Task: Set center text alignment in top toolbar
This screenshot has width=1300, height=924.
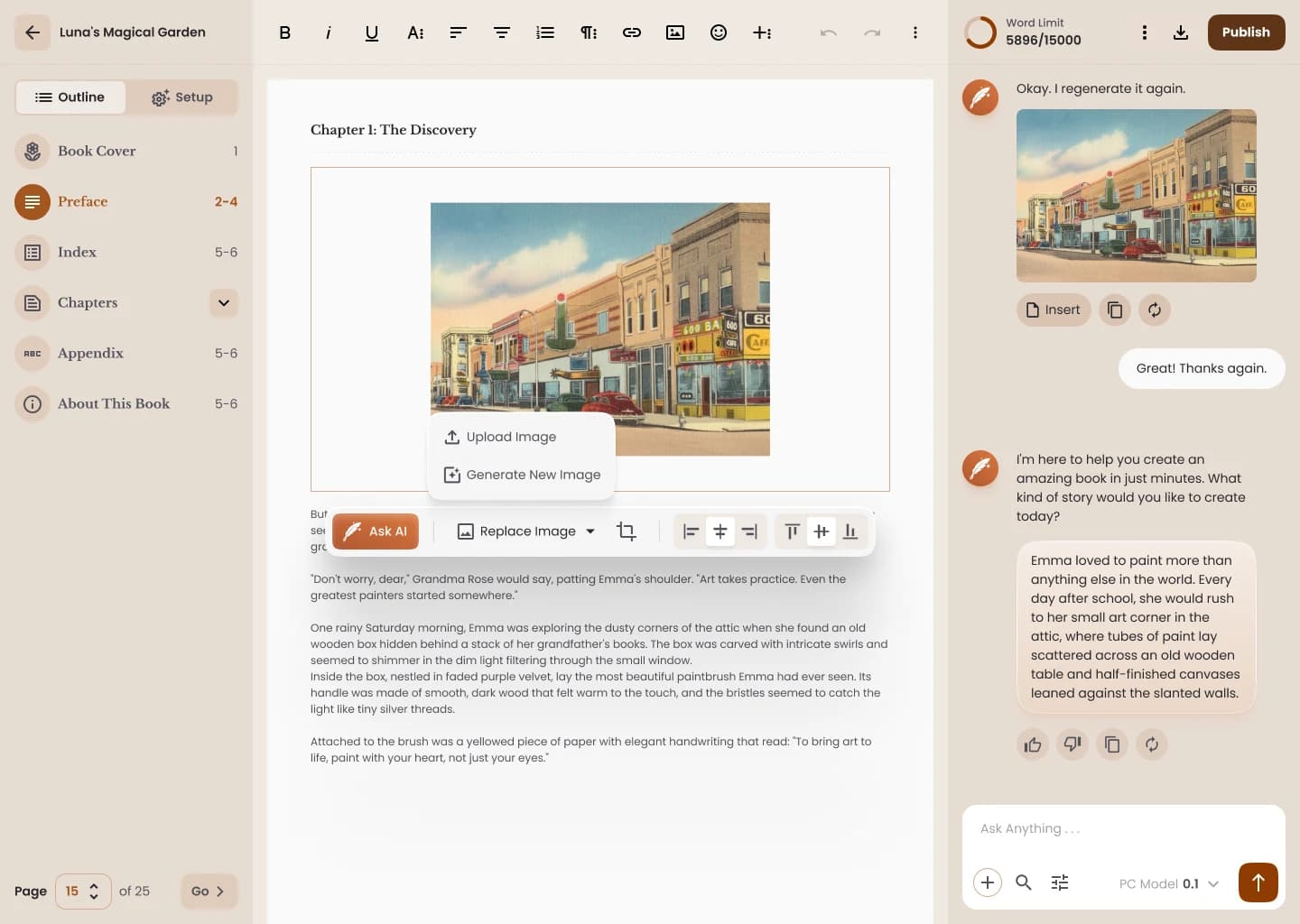Action: [502, 32]
